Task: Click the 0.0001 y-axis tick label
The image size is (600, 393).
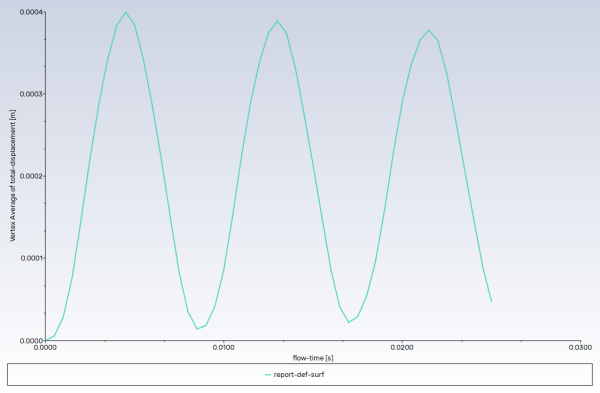Action: [x=32, y=258]
